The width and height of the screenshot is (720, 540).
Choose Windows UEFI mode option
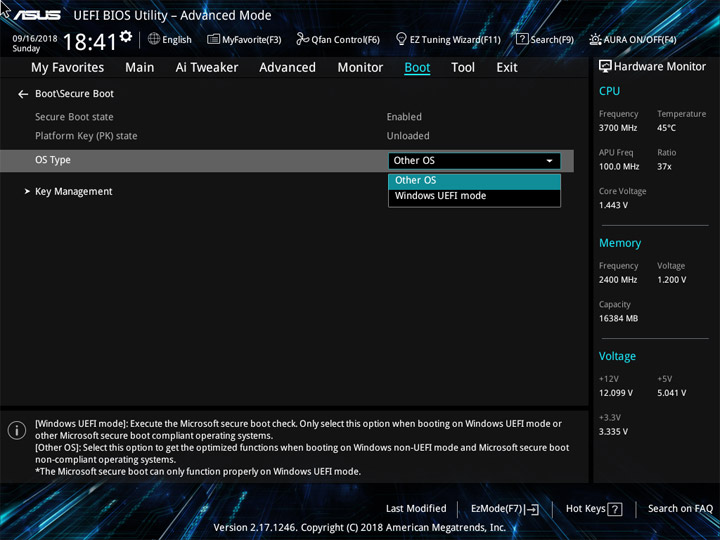pos(474,196)
